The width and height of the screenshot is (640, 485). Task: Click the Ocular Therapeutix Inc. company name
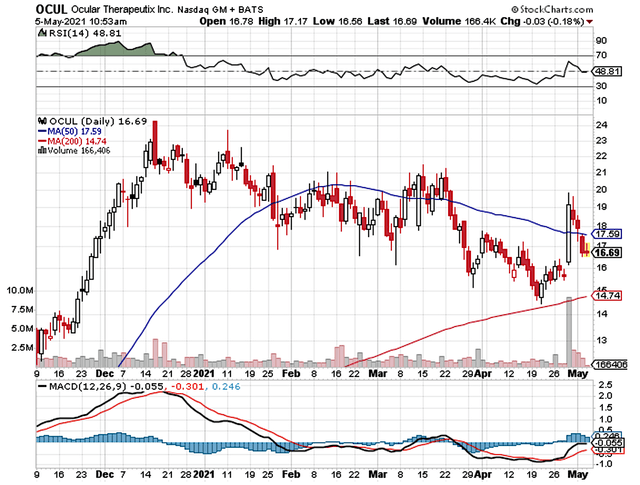click(x=122, y=9)
